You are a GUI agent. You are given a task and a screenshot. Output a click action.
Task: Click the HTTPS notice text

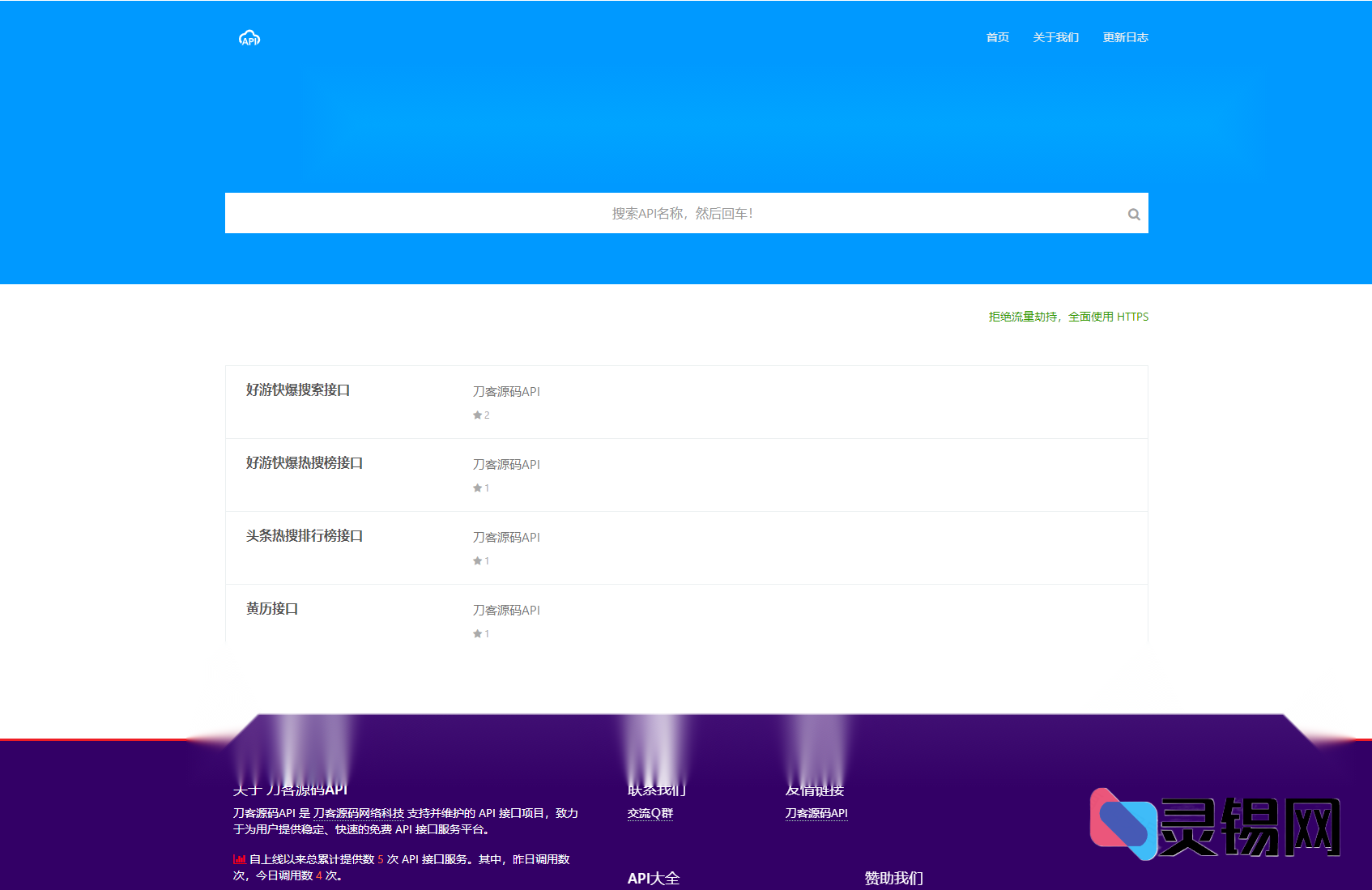1067,317
